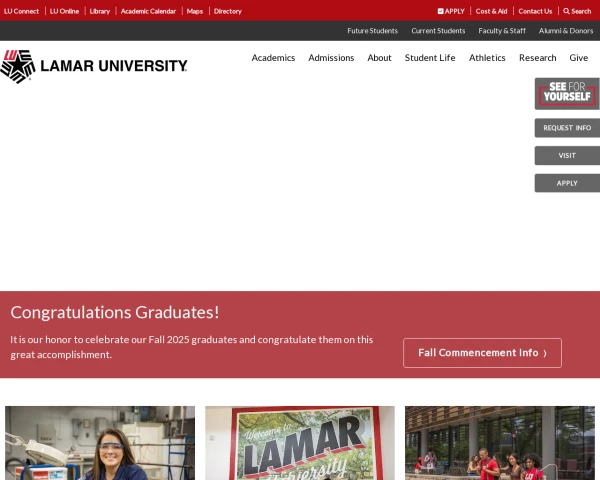Open the Contact Us link

pos(535,11)
